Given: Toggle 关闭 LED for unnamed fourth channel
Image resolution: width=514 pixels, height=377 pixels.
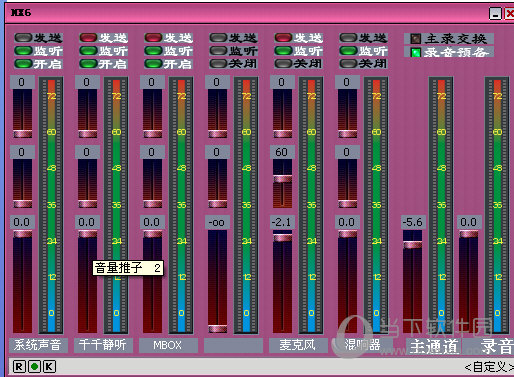Looking at the screenshot, I should [x=218, y=64].
